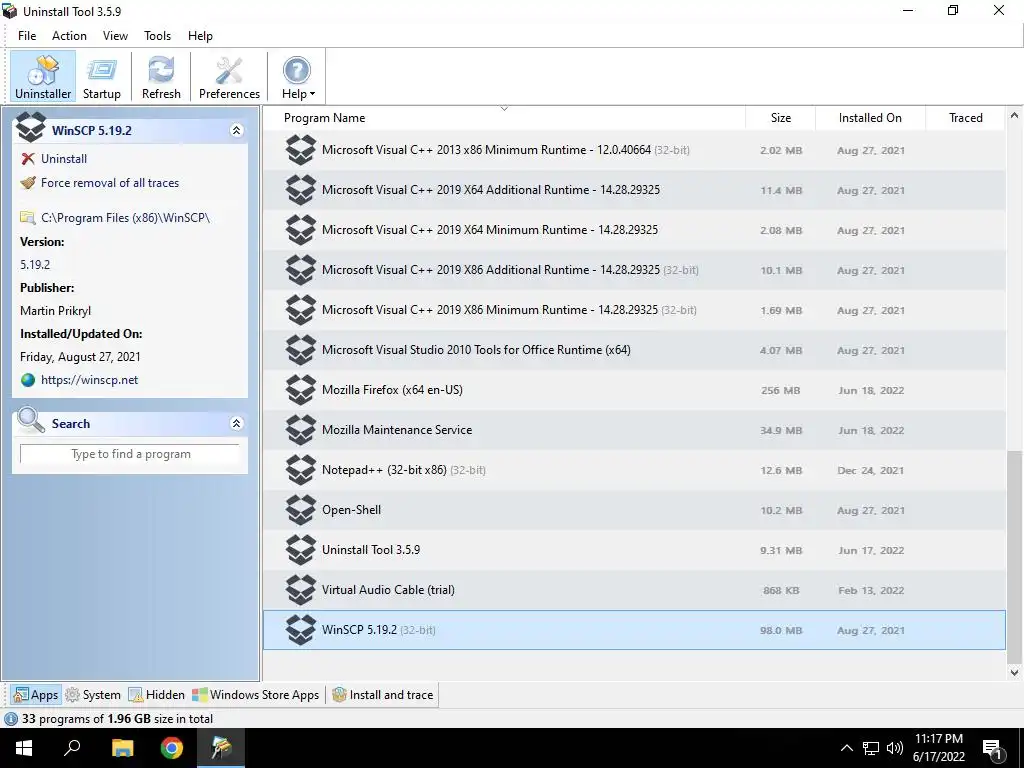Viewport: 1024px width, 768px height.
Task: Switch to the System tab
Action: tap(93, 695)
